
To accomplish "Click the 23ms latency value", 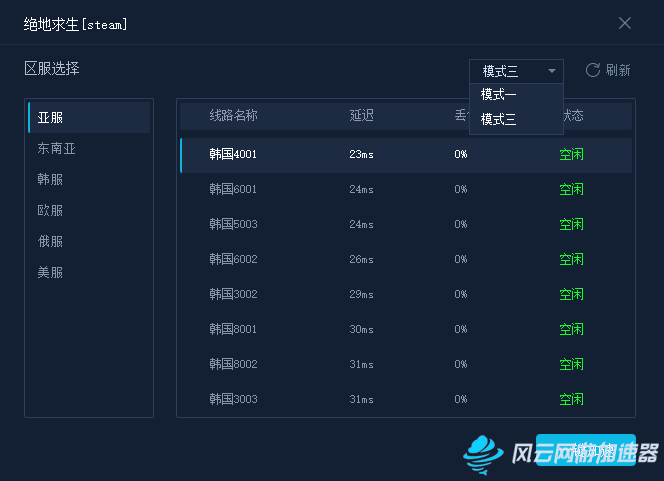I will 361,155.
